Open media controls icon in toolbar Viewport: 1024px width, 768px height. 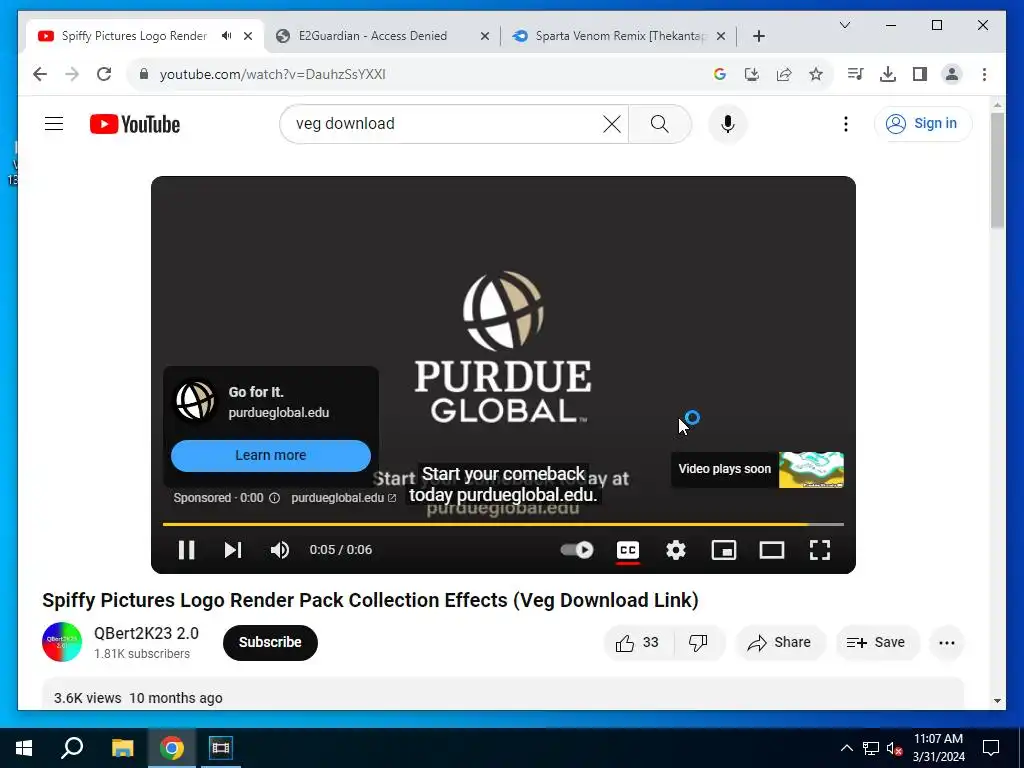point(855,74)
